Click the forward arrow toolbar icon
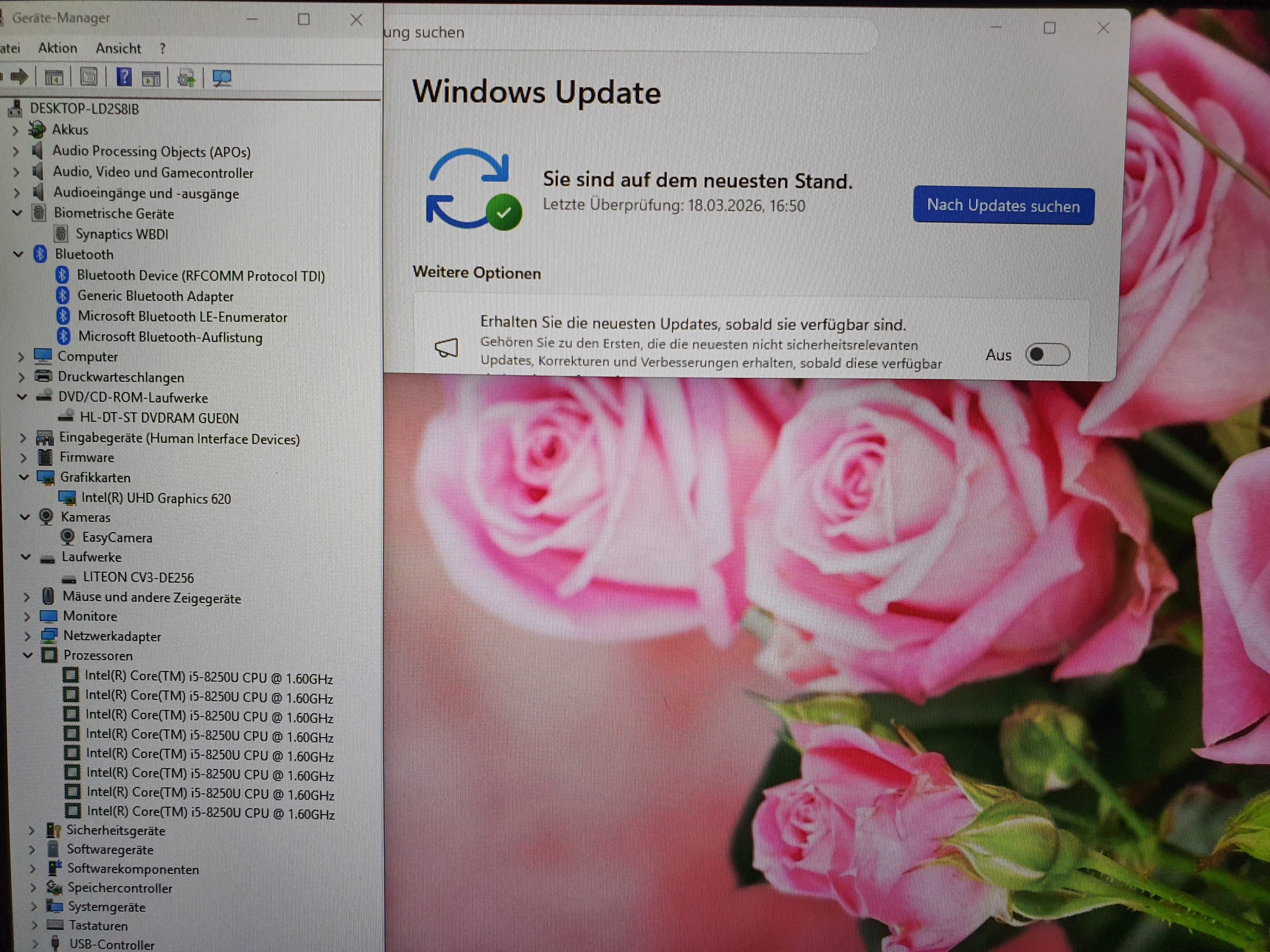This screenshot has width=1270, height=952. [x=20, y=77]
